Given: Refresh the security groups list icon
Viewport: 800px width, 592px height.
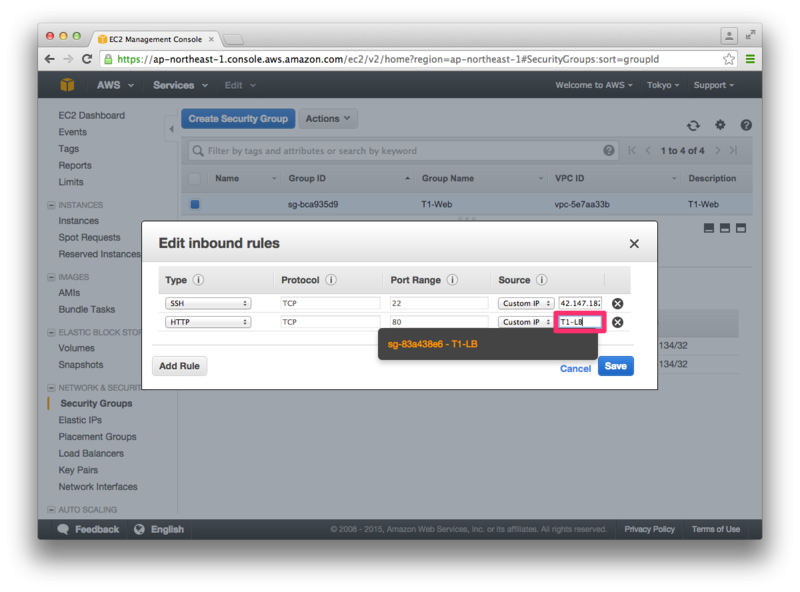Looking at the screenshot, I should point(693,125).
